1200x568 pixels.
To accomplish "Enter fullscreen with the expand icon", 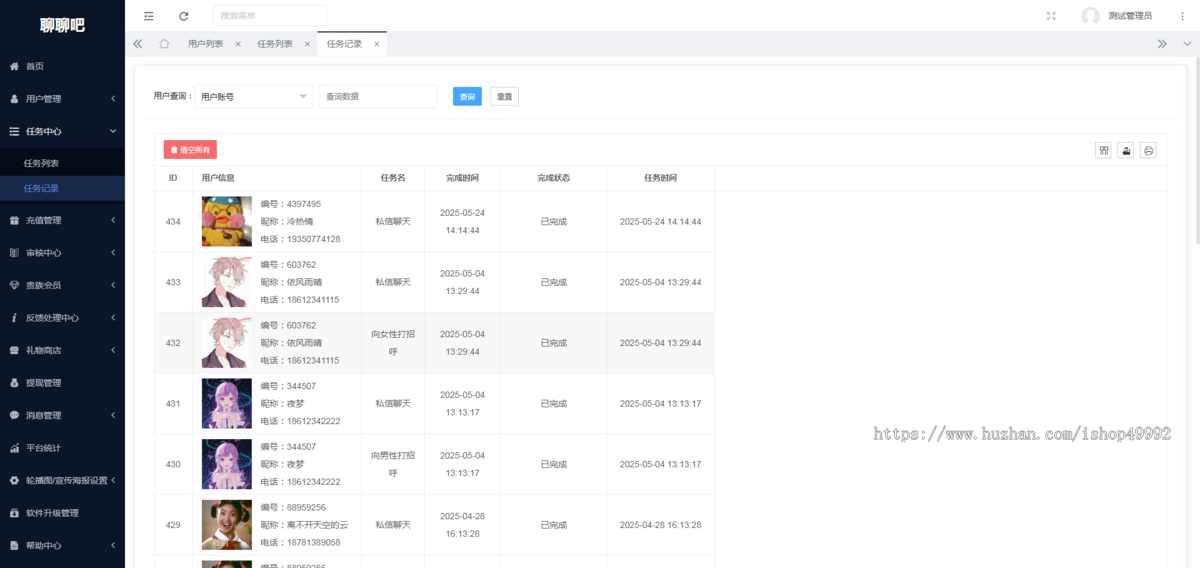I will (1051, 16).
